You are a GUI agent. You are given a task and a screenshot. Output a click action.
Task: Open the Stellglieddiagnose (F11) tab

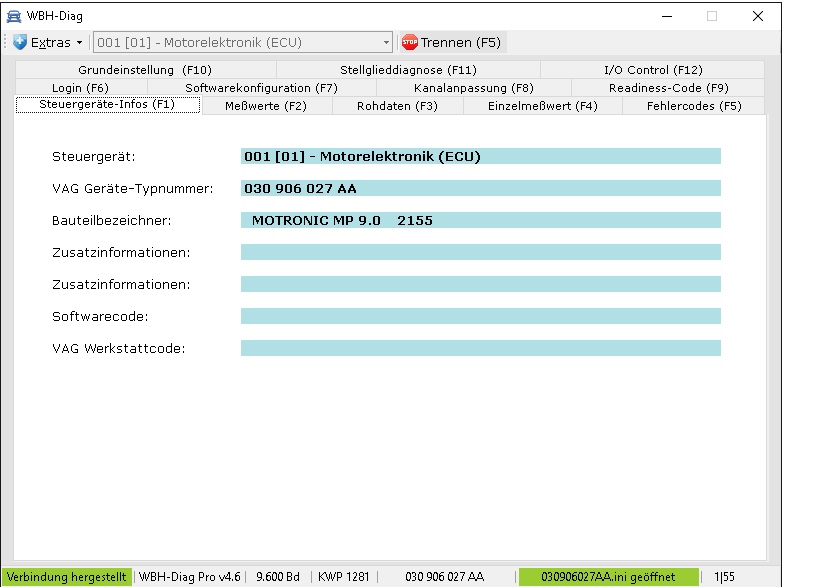pyautogui.click(x=408, y=70)
